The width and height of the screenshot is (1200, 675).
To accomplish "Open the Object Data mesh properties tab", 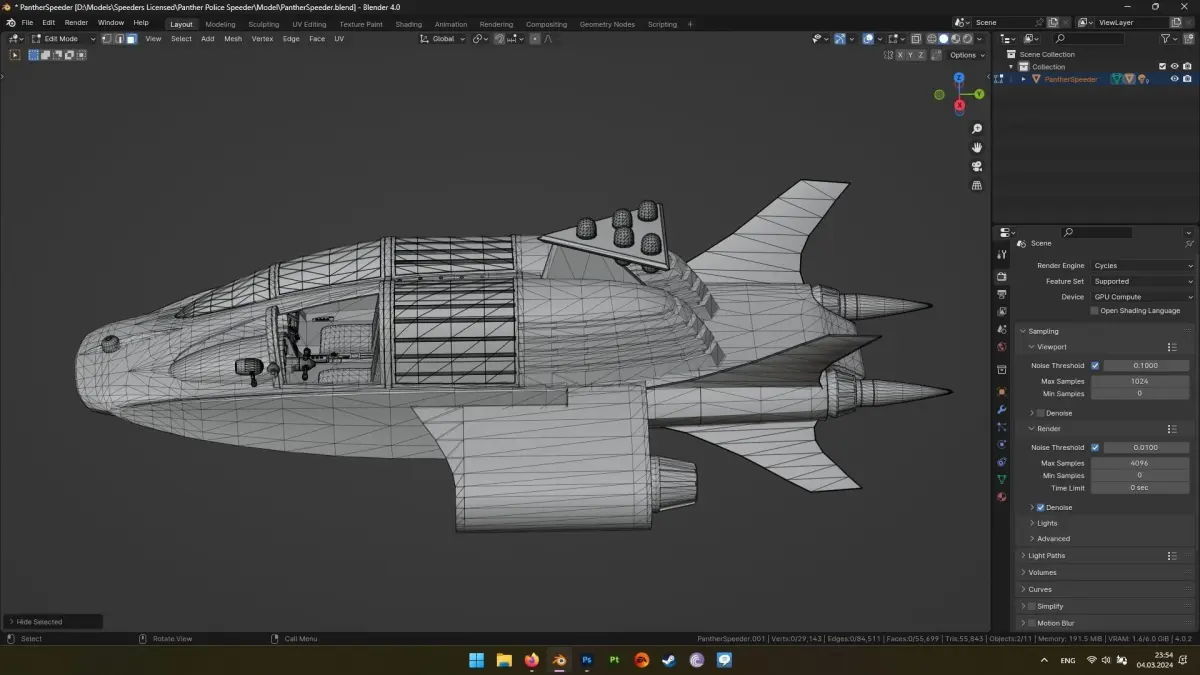I will coord(1002,480).
